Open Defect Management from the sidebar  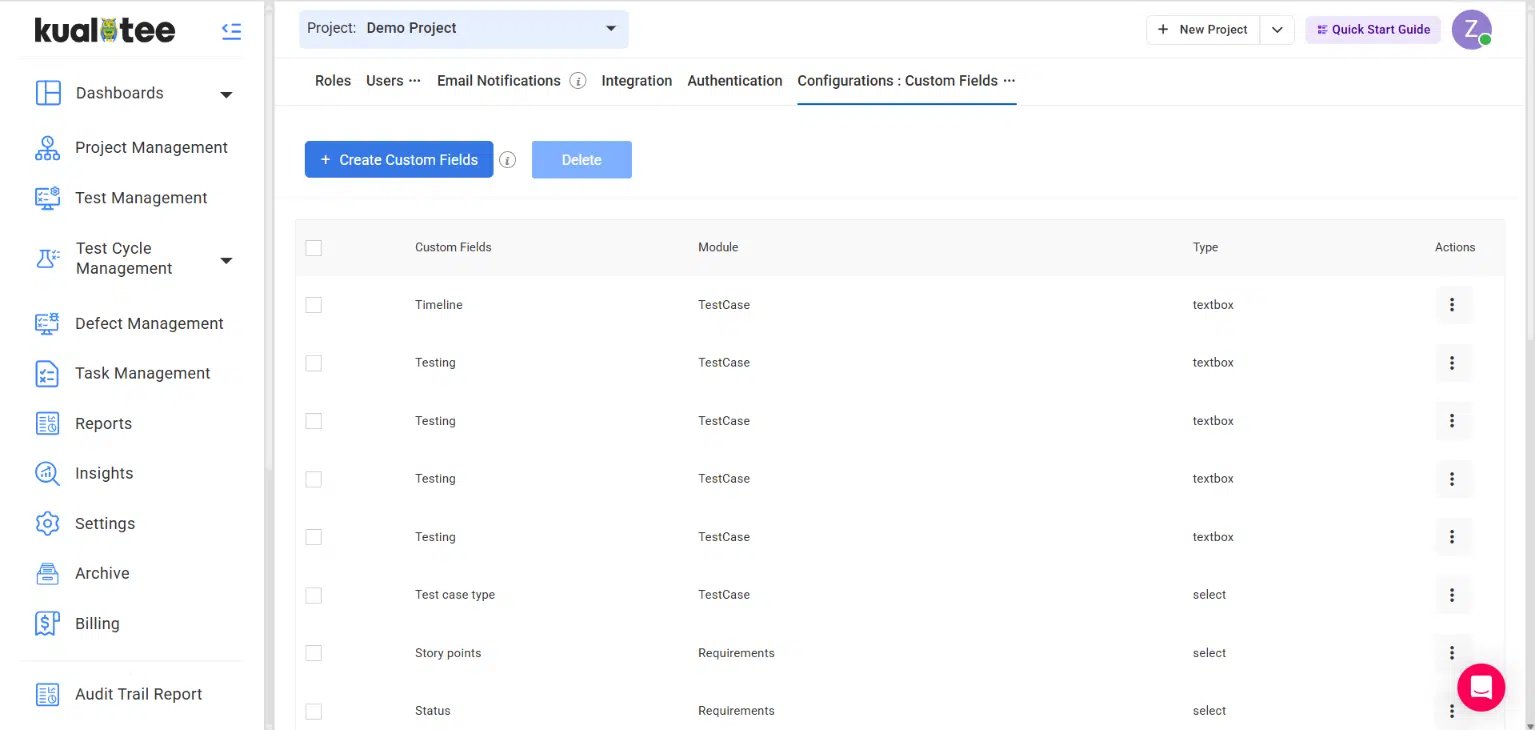148,323
